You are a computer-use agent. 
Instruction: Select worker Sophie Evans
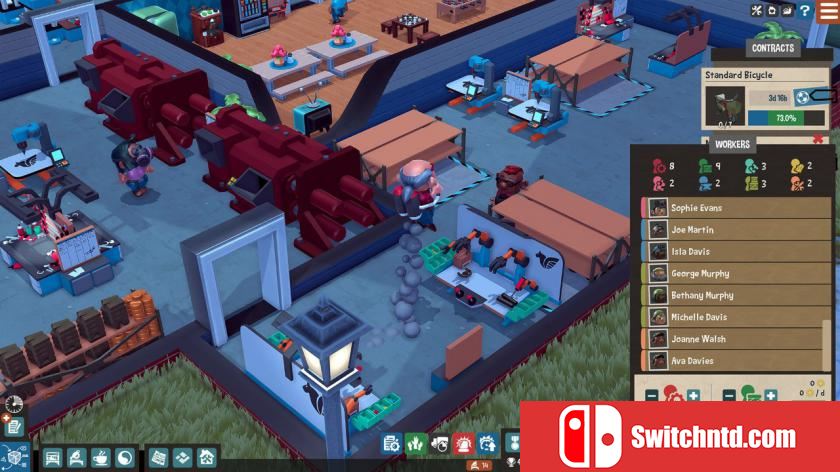click(x=736, y=208)
